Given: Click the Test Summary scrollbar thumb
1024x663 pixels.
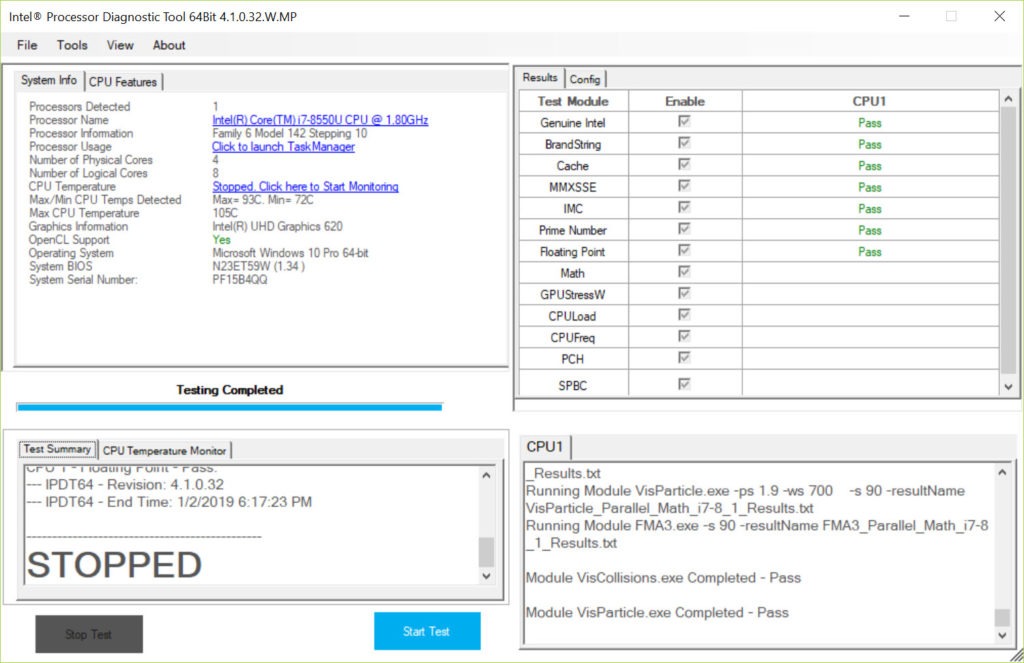Looking at the screenshot, I should [x=486, y=553].
